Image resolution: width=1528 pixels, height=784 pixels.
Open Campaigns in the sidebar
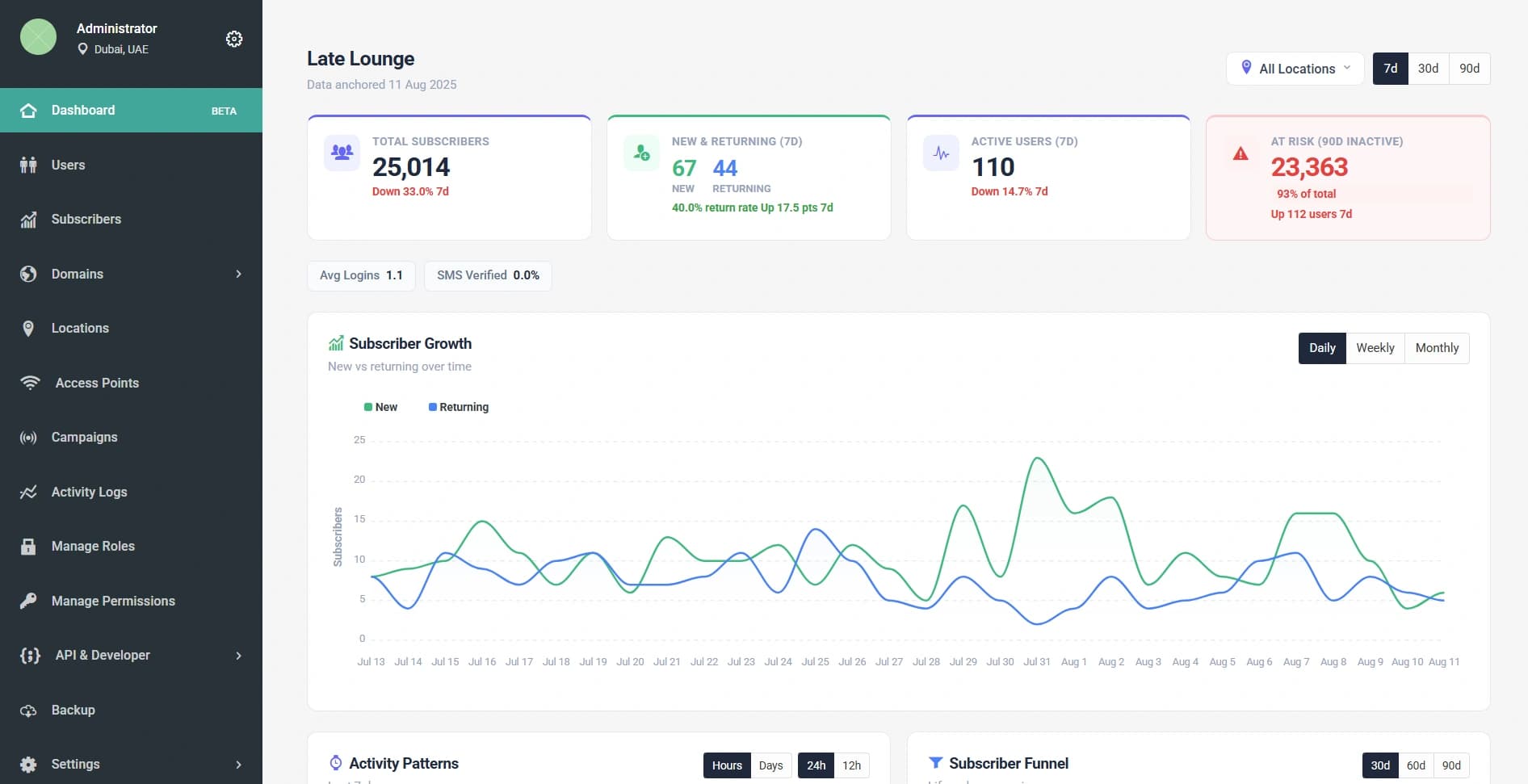(131, 438)
